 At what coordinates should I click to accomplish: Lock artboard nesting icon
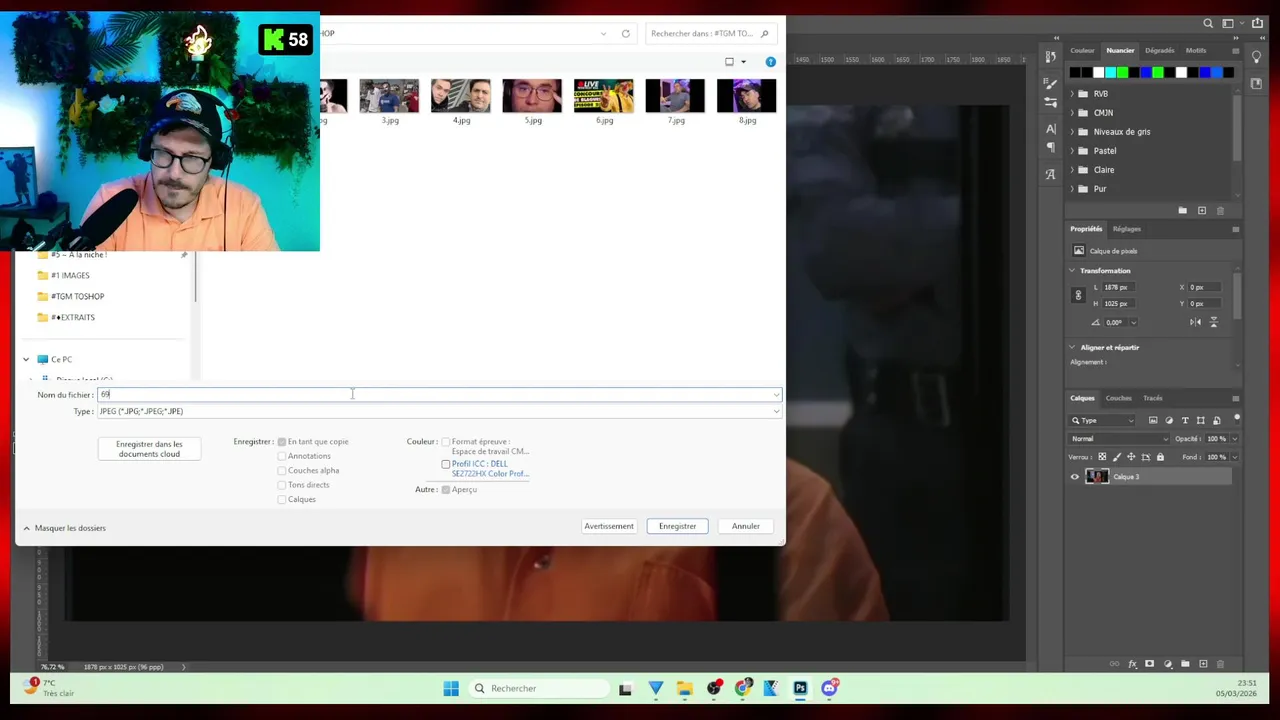tap(1146, 457)
